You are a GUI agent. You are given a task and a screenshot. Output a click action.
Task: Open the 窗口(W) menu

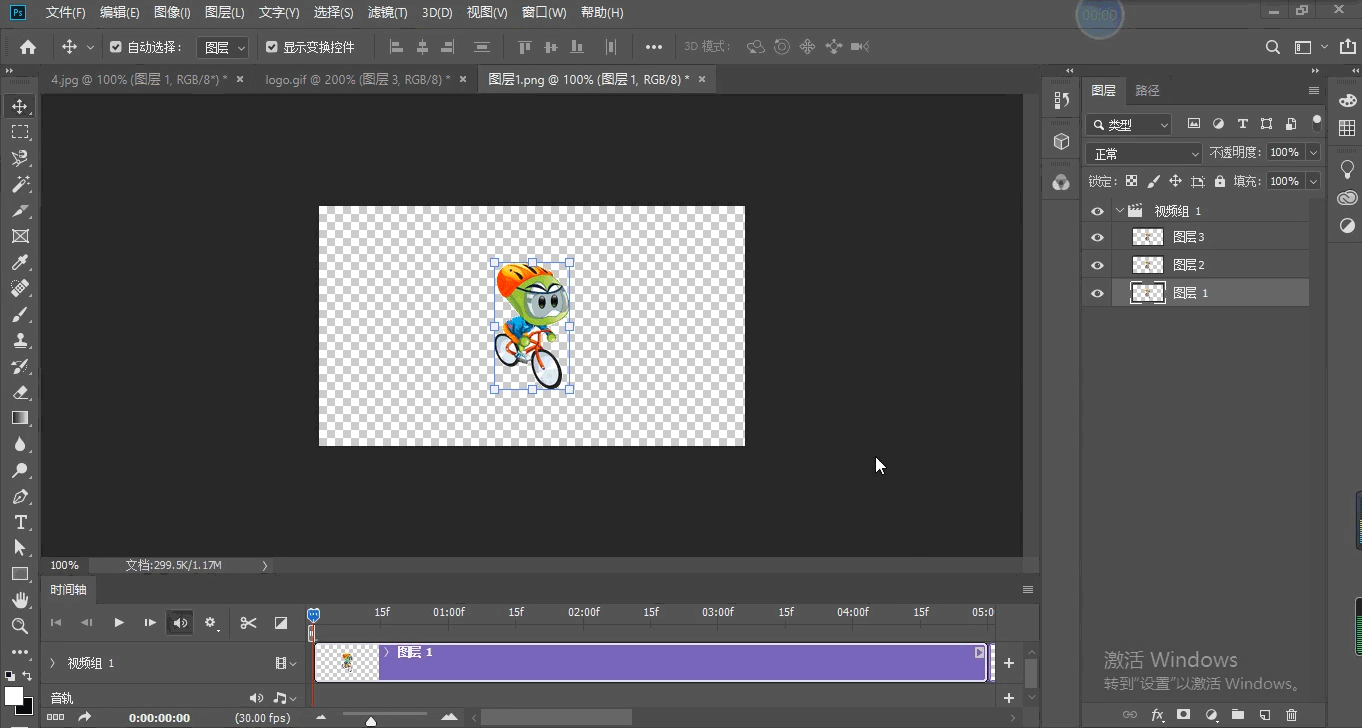pos(544,13)
